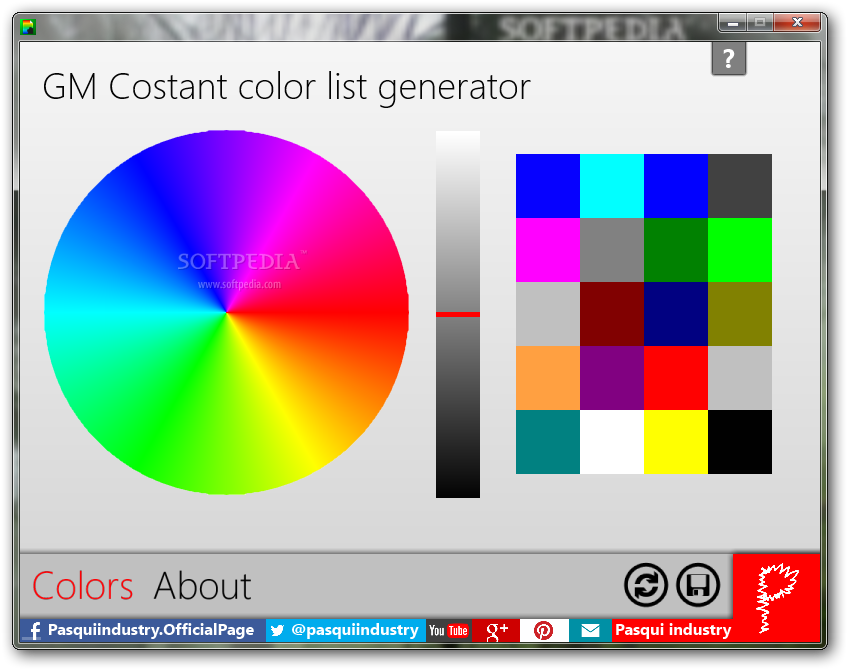Switch to the About tab
Viewport: 848px width, 670px height.
click(x=203, y=586)
